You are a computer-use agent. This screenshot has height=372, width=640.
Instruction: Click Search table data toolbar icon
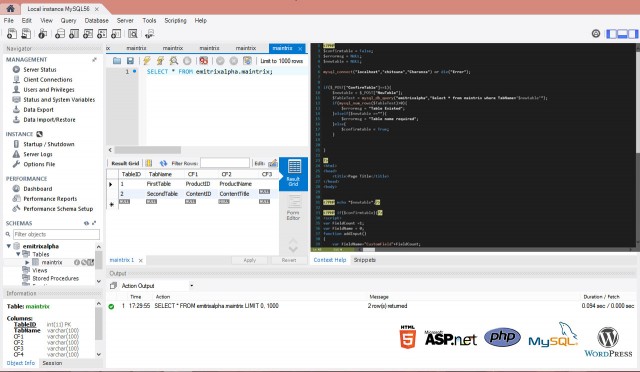[133, 34]
